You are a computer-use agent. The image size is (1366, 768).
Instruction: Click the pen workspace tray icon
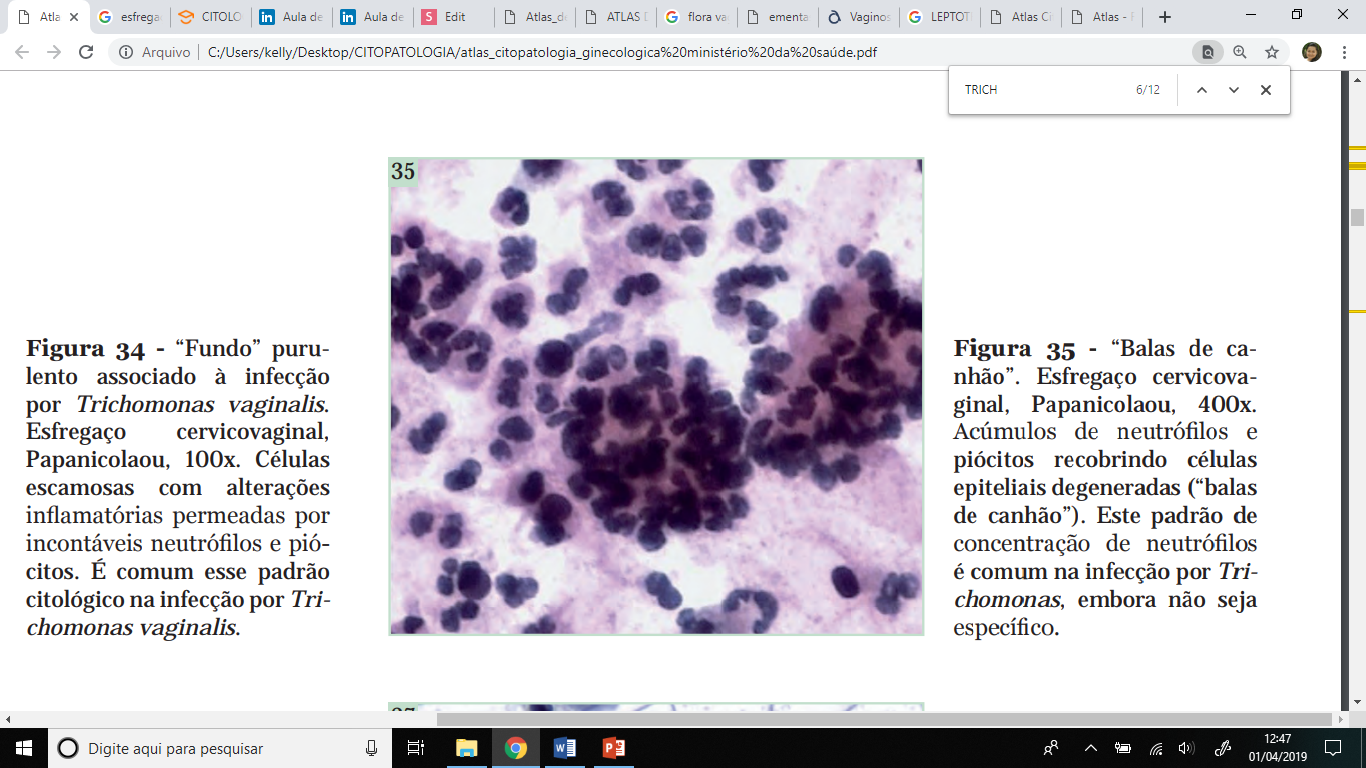1222,748
